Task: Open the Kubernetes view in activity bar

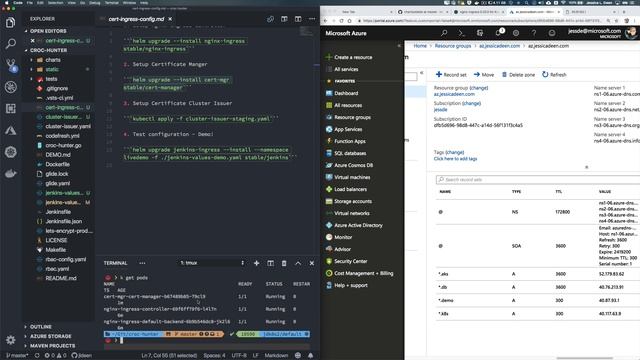Action: coord(11,152)
